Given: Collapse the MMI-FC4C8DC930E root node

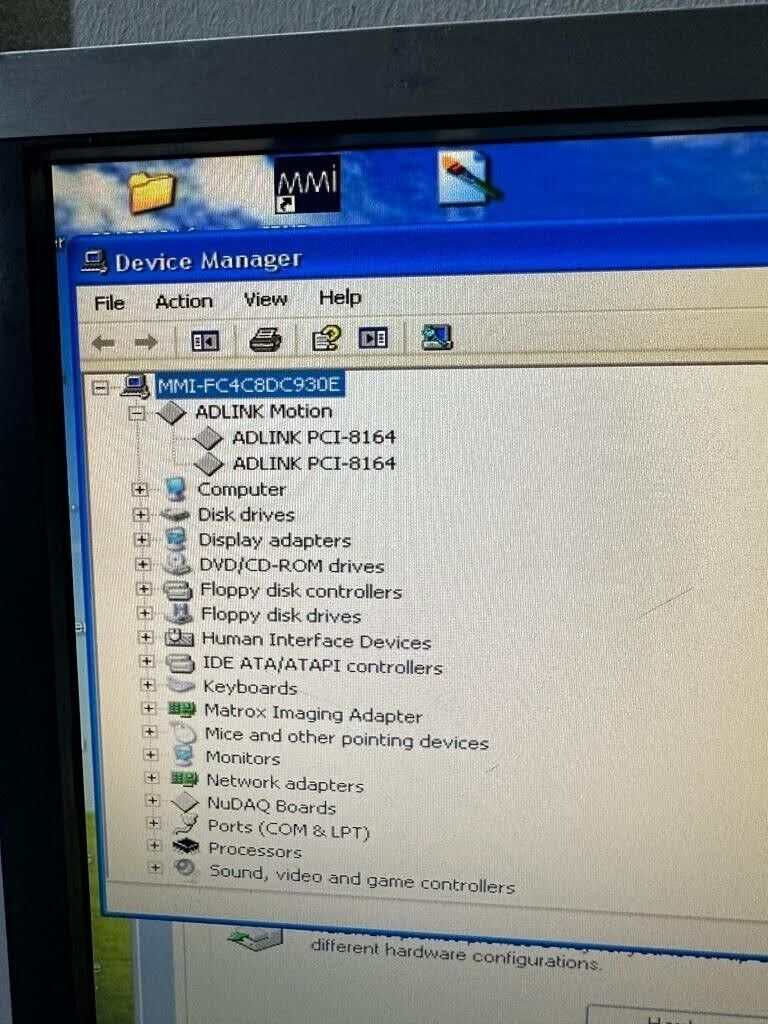Looking at the screenshot, I should (x=100, y=388).
